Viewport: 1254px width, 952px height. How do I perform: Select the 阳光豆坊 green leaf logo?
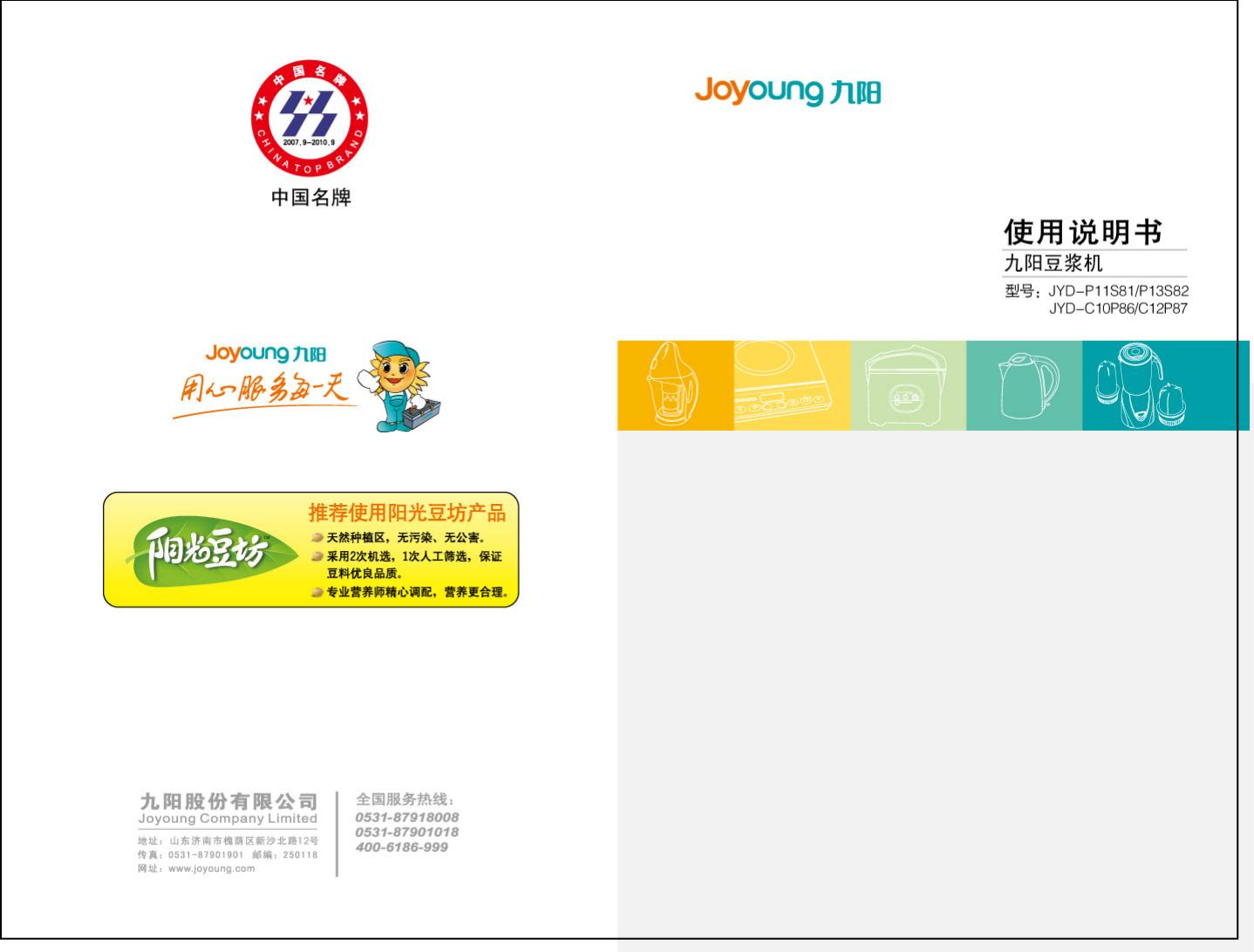202,552
